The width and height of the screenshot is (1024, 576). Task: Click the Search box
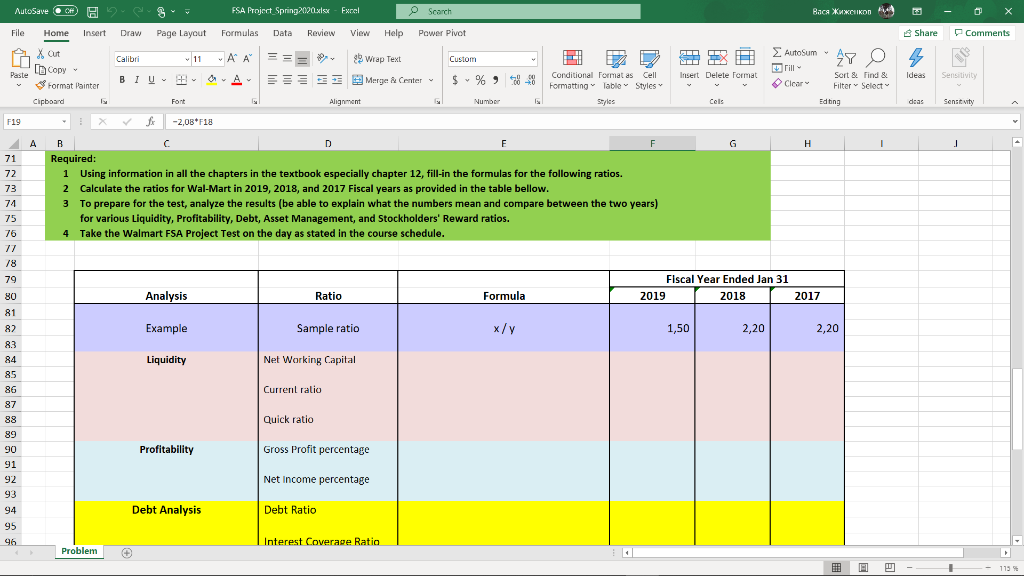[x=518, y=11]
